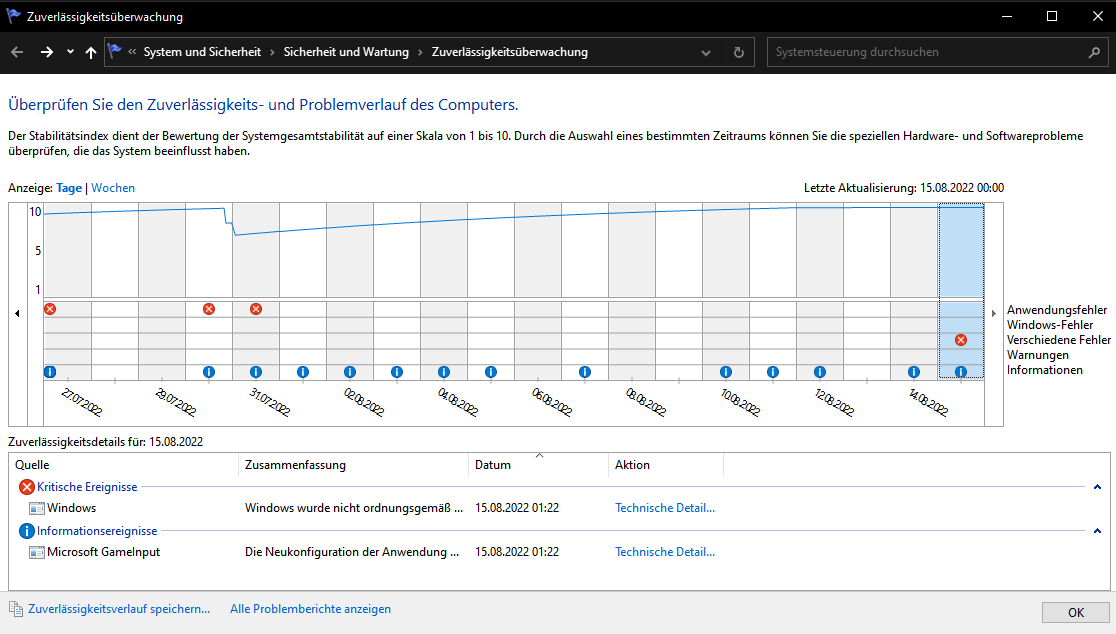The image size is (1116, 634).
Task: Click Zuverlässigkeitsverlauf speichern link
Action: [119, 609]
